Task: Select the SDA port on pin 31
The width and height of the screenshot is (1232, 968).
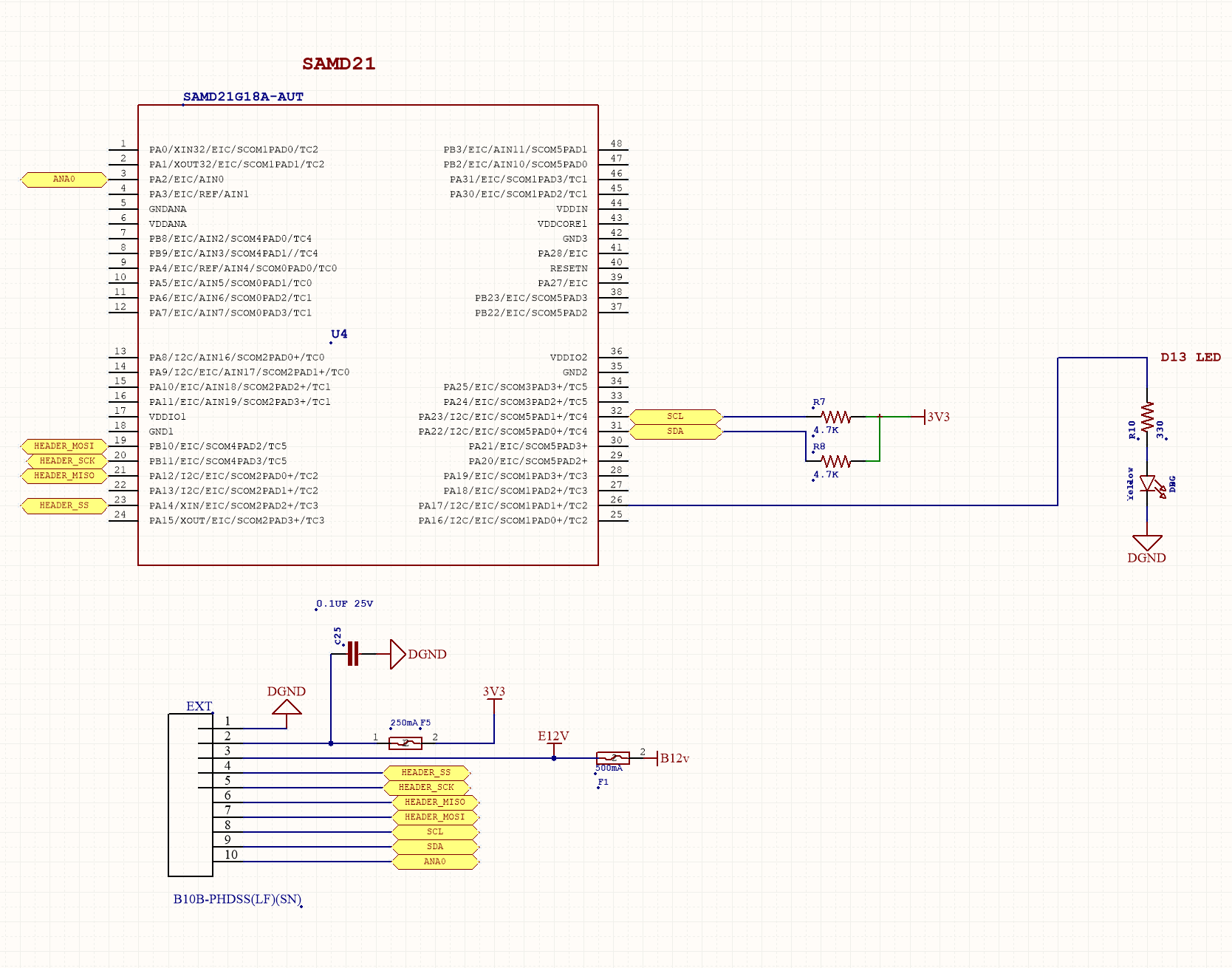Action: pos(675,432)
